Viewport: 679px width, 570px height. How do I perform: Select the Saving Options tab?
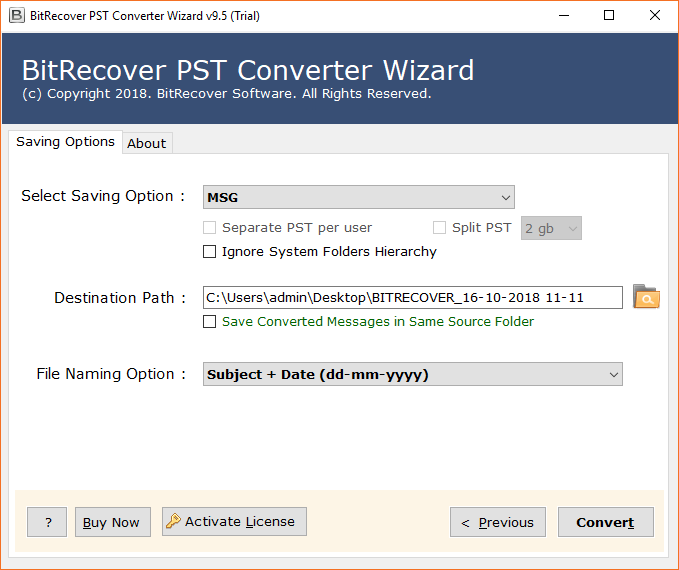pos(65,142)
